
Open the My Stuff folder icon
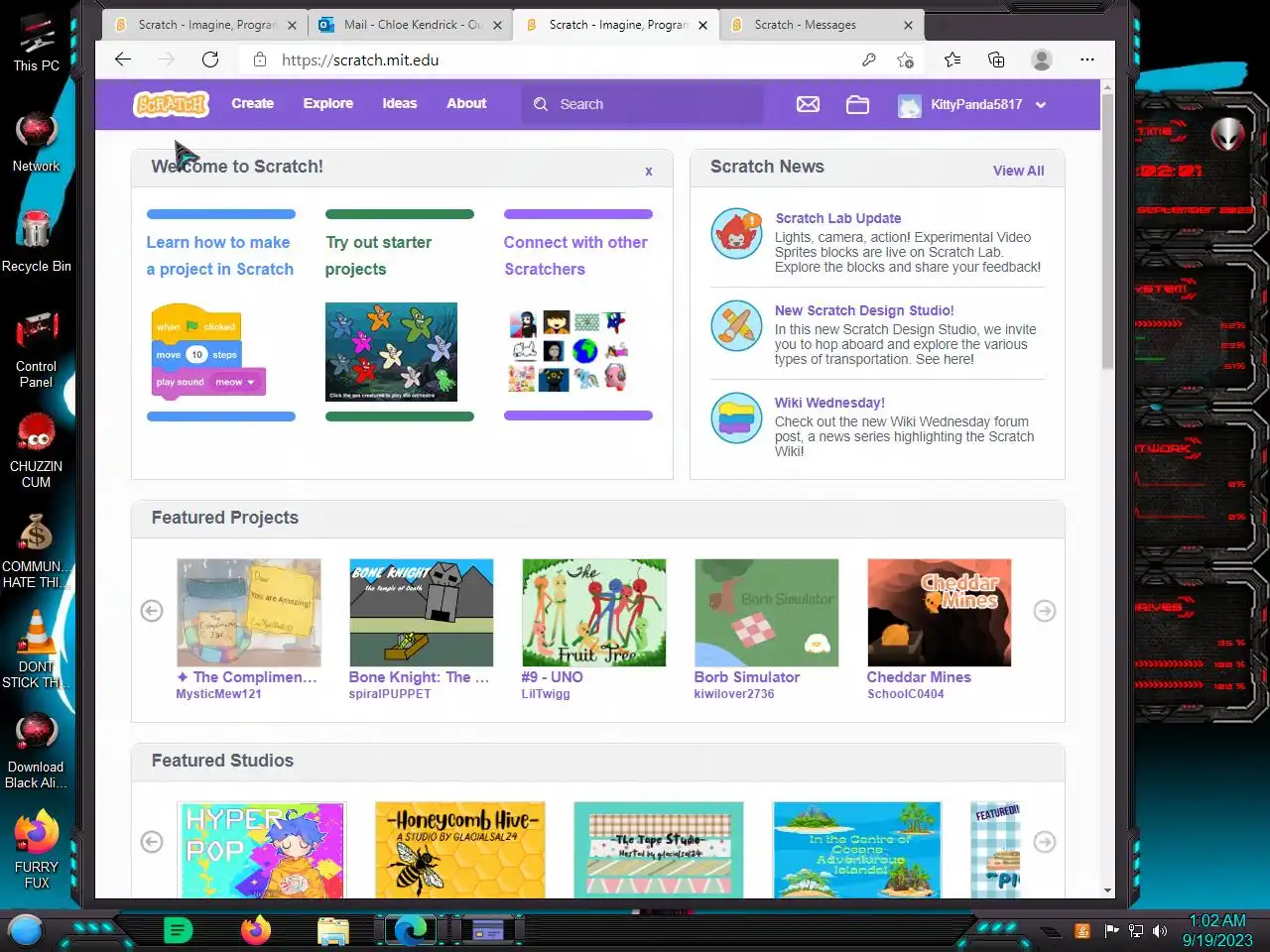(857, 104)
